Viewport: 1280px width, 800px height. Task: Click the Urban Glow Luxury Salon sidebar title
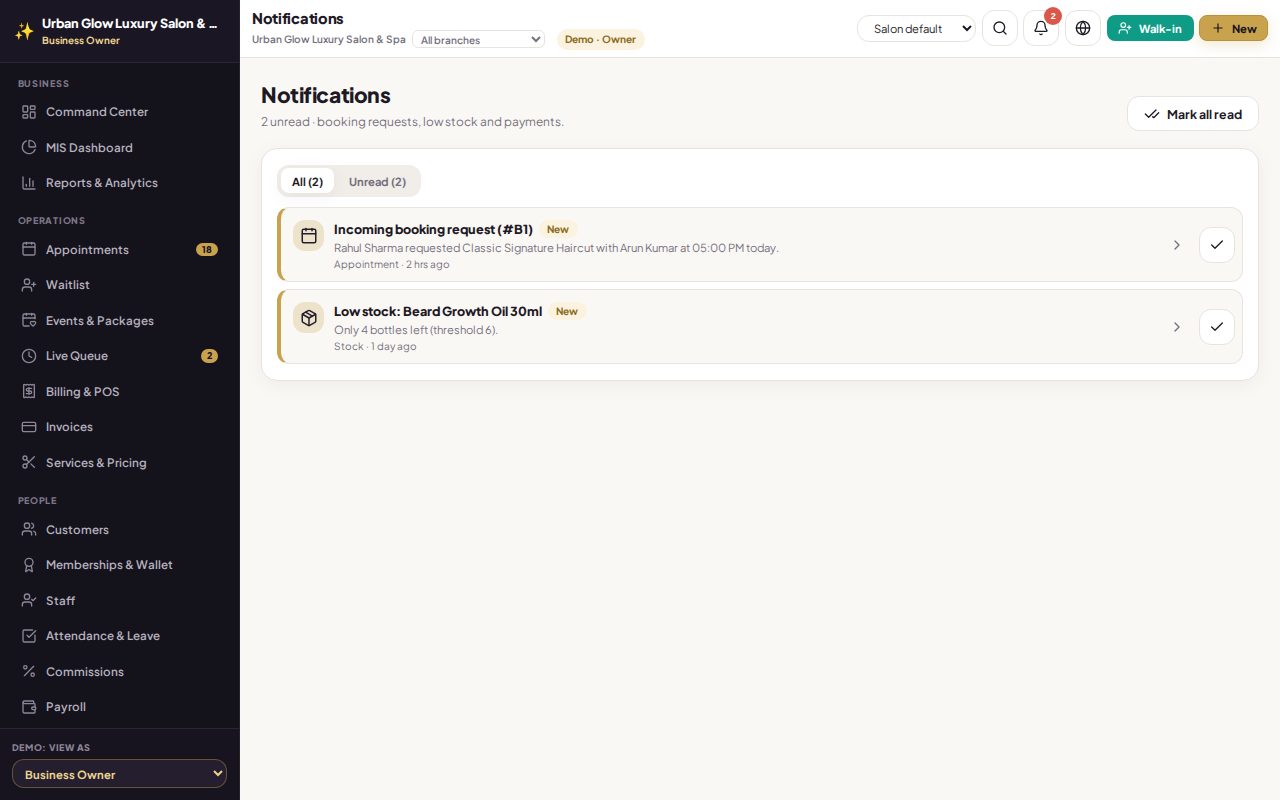click(130, 23)
